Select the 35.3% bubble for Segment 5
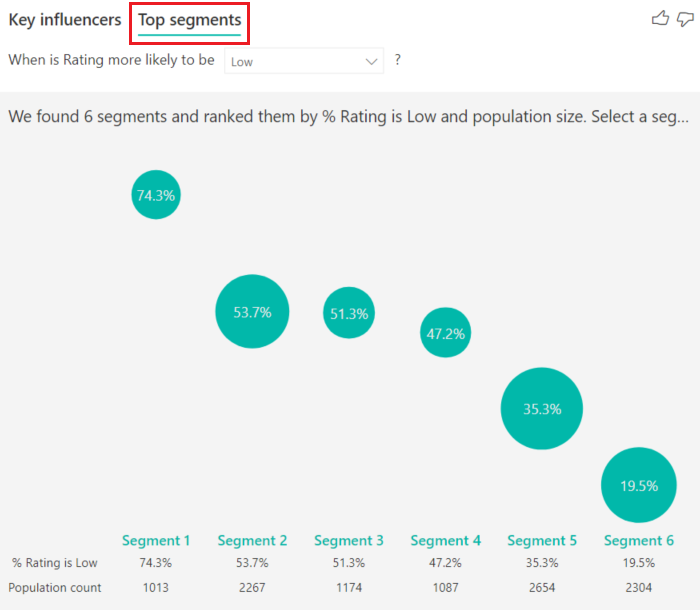700x610 pixels. pyautogui.click(x=542, y=409)
